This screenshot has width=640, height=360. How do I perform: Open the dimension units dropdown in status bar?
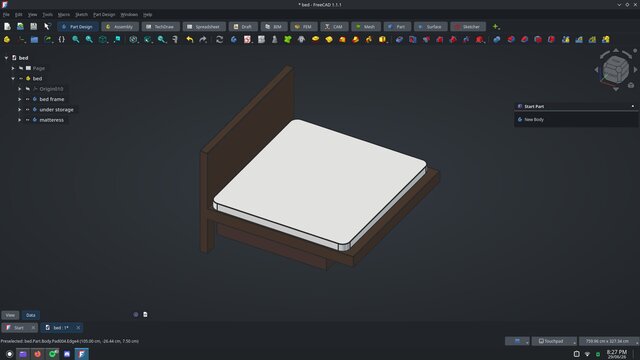point(609,341)
